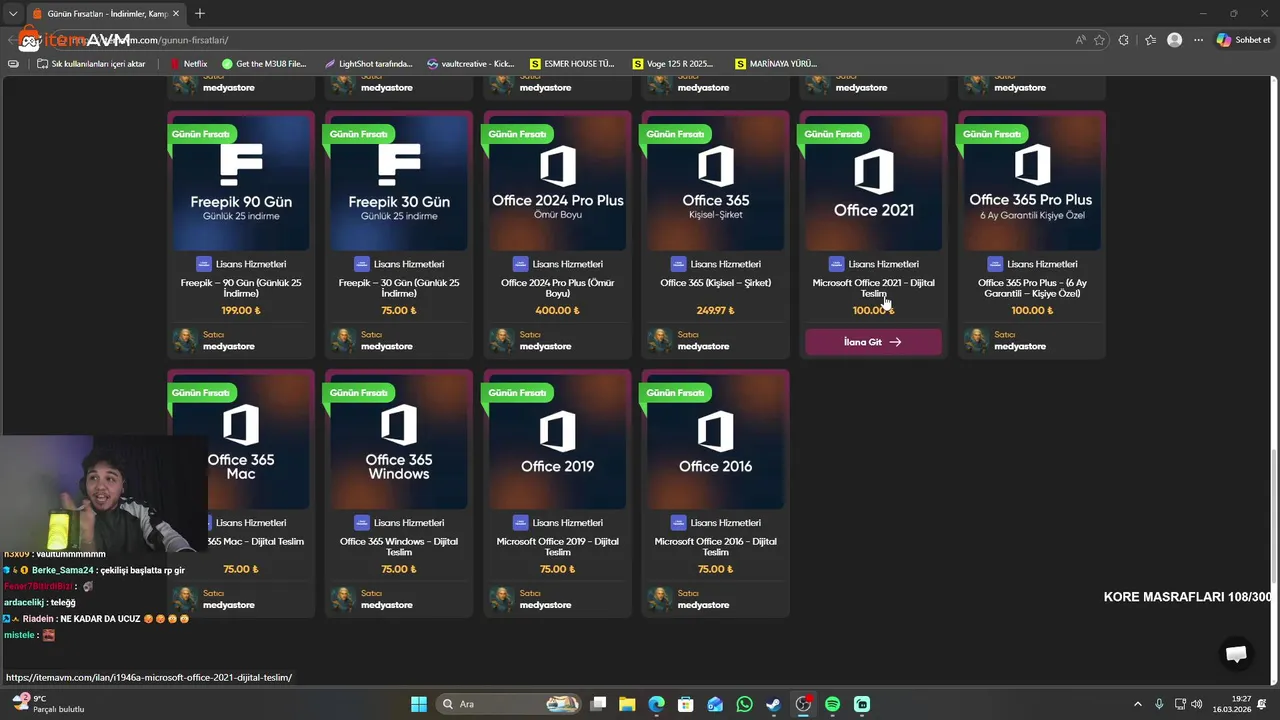Open the Office 2016 product image

(715, 440)
